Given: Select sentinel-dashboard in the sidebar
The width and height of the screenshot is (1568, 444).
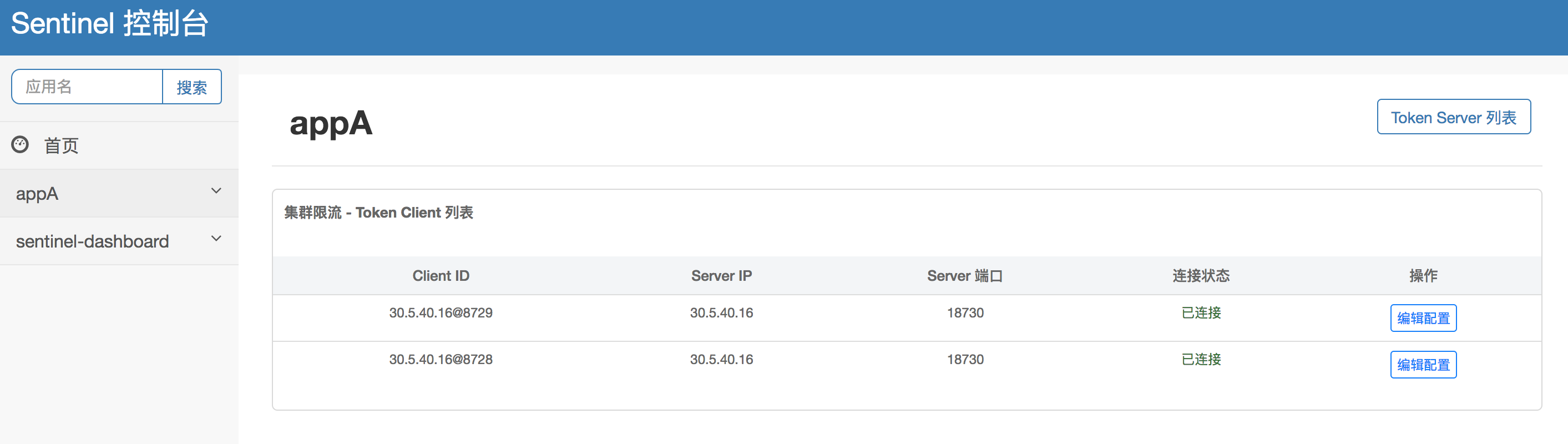Looking at the screenshot, I should (93, 241).
